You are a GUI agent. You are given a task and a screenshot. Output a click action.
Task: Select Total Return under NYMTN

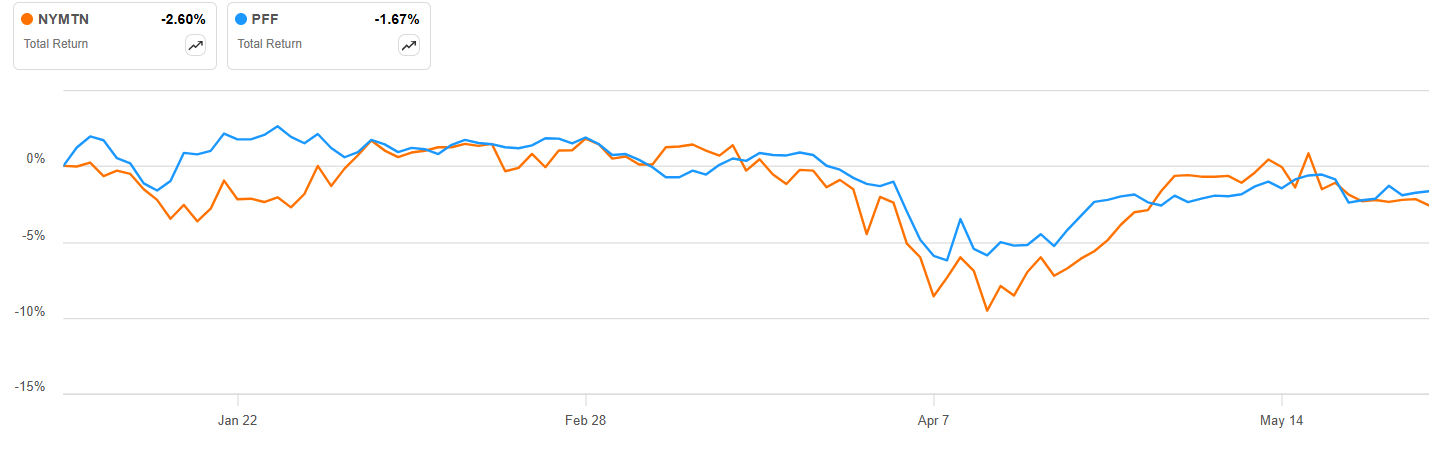coord(56,44)
